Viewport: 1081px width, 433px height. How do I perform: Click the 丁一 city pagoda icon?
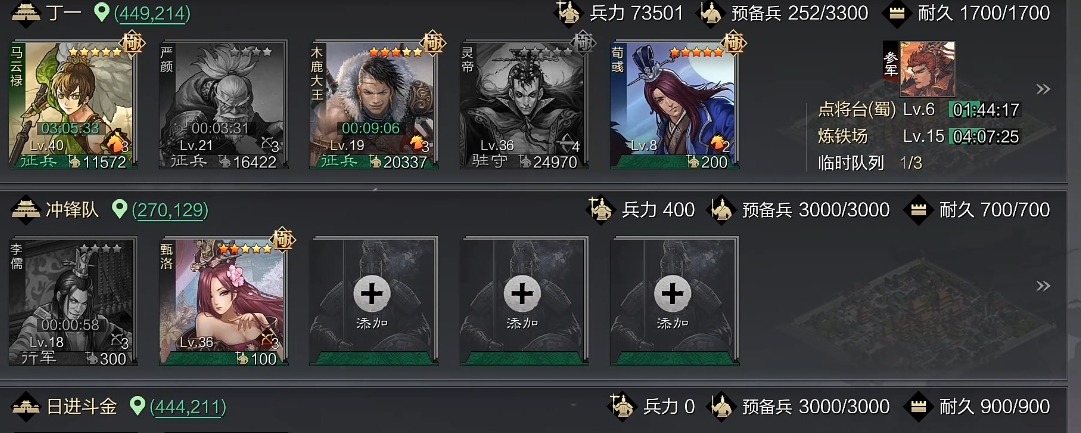pyautogui.click(x=26, y=13)
